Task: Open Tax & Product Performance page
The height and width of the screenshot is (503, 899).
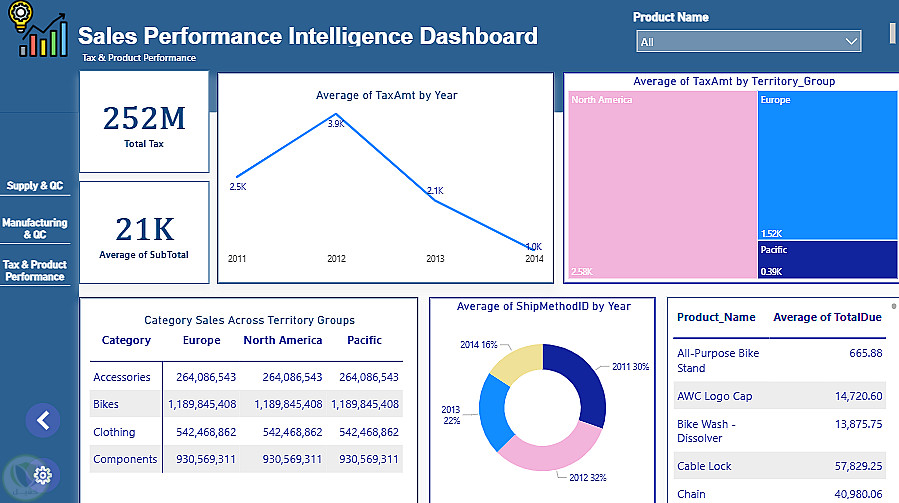Action: tap(35, 271)
